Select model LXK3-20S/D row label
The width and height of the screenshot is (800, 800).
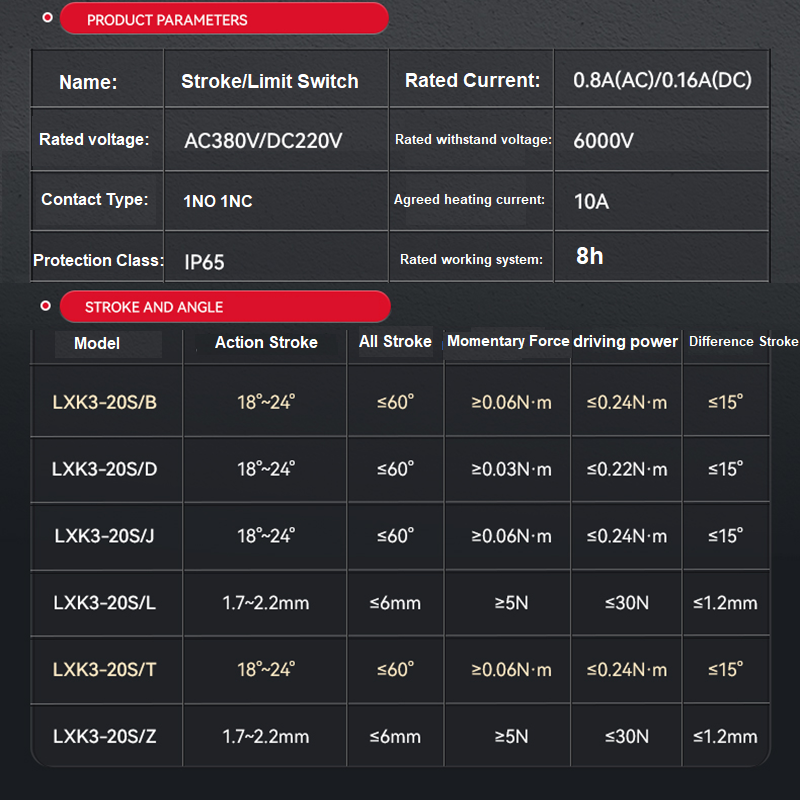coord(105,469)
